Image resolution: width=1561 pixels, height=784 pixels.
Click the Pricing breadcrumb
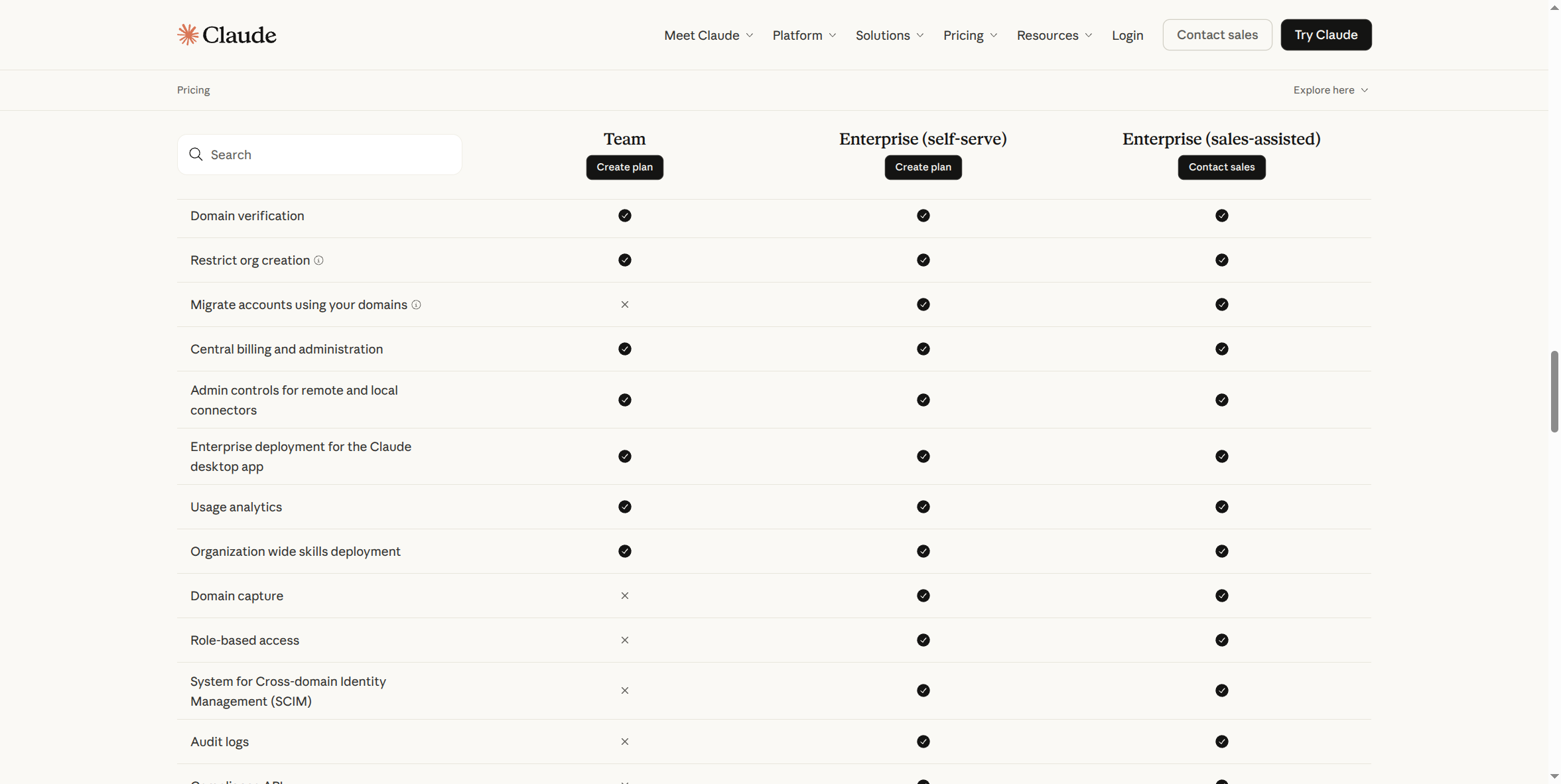click(x=194, y=90)
